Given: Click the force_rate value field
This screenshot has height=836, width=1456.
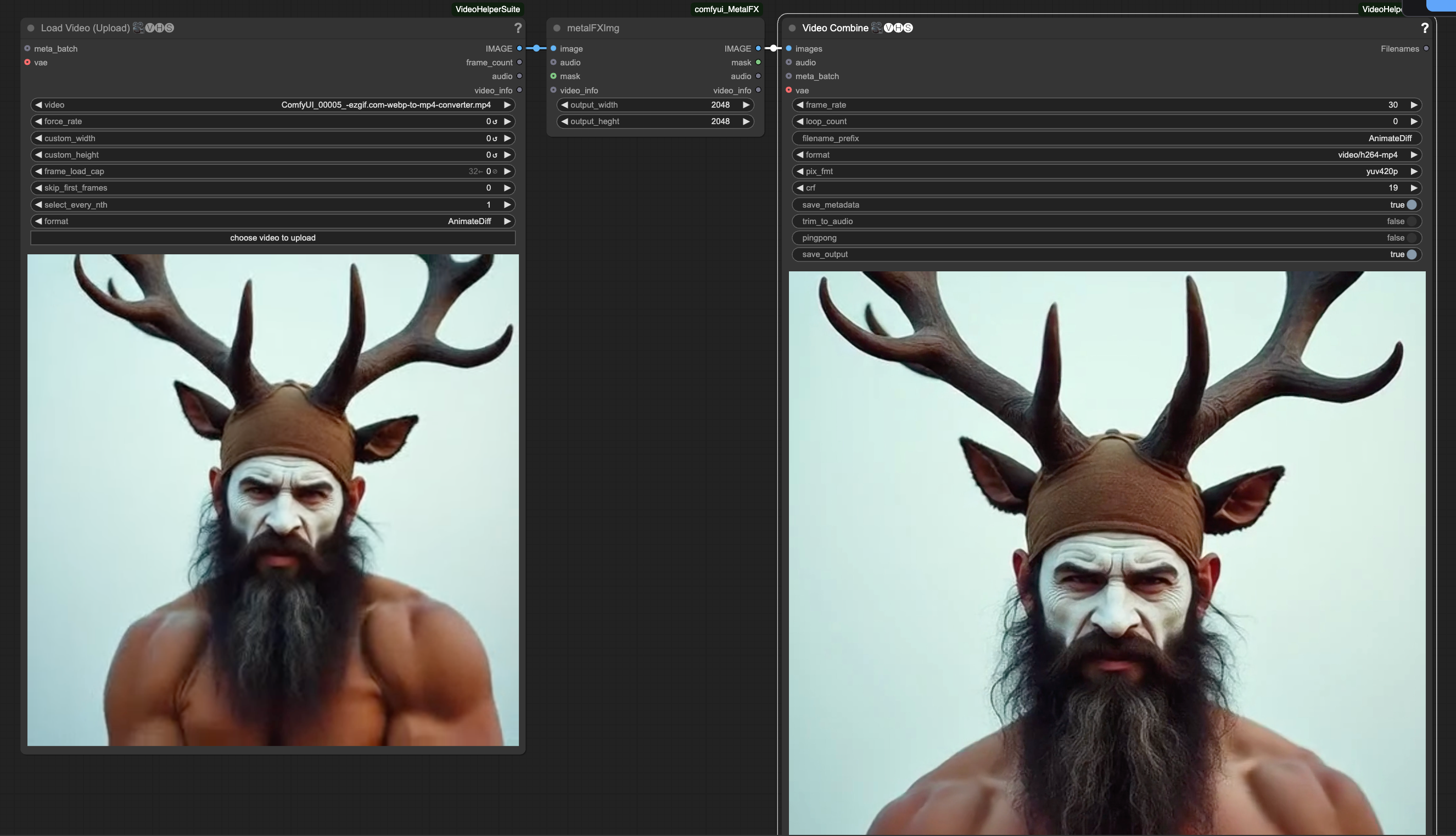Looking at the screenshot, I should 273,121.
